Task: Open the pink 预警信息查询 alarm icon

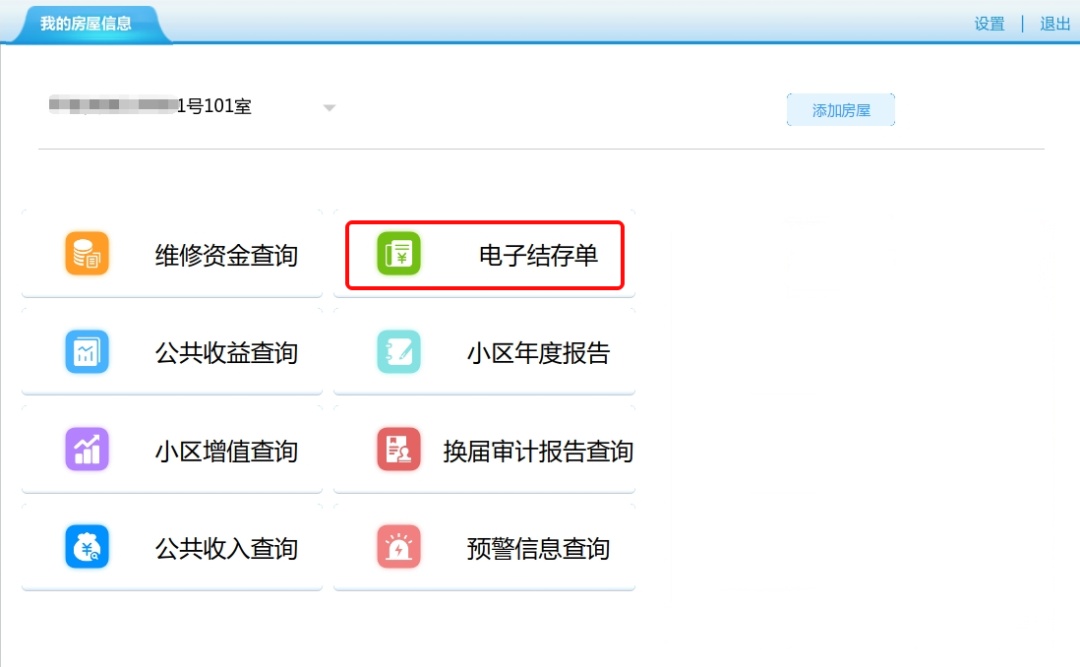Action: tap(399, 547)
